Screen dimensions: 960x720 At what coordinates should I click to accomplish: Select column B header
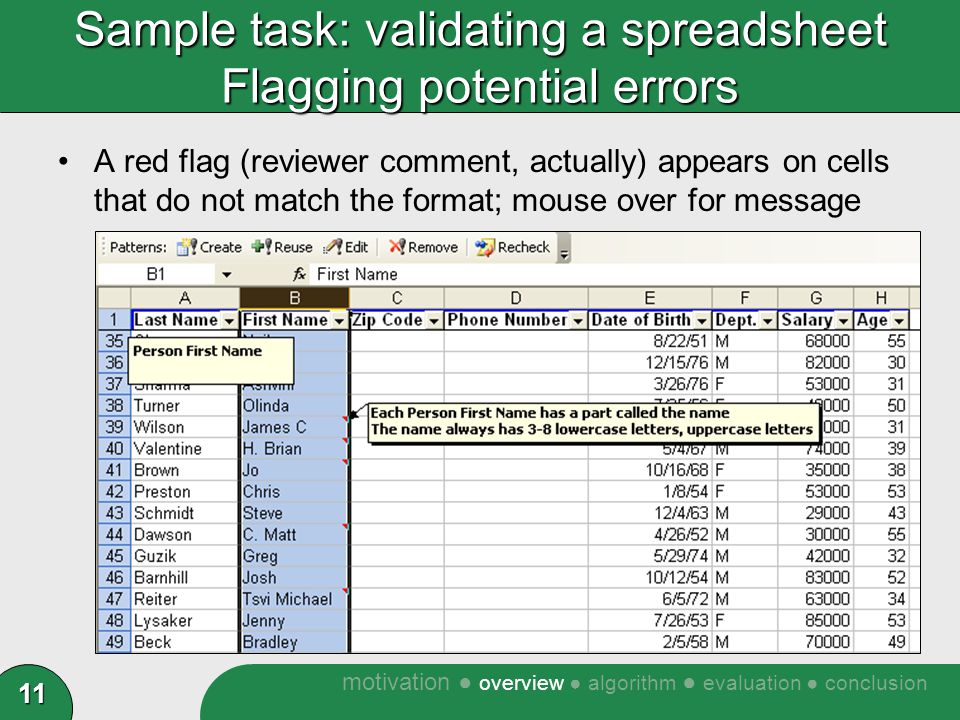pos(294,298)
